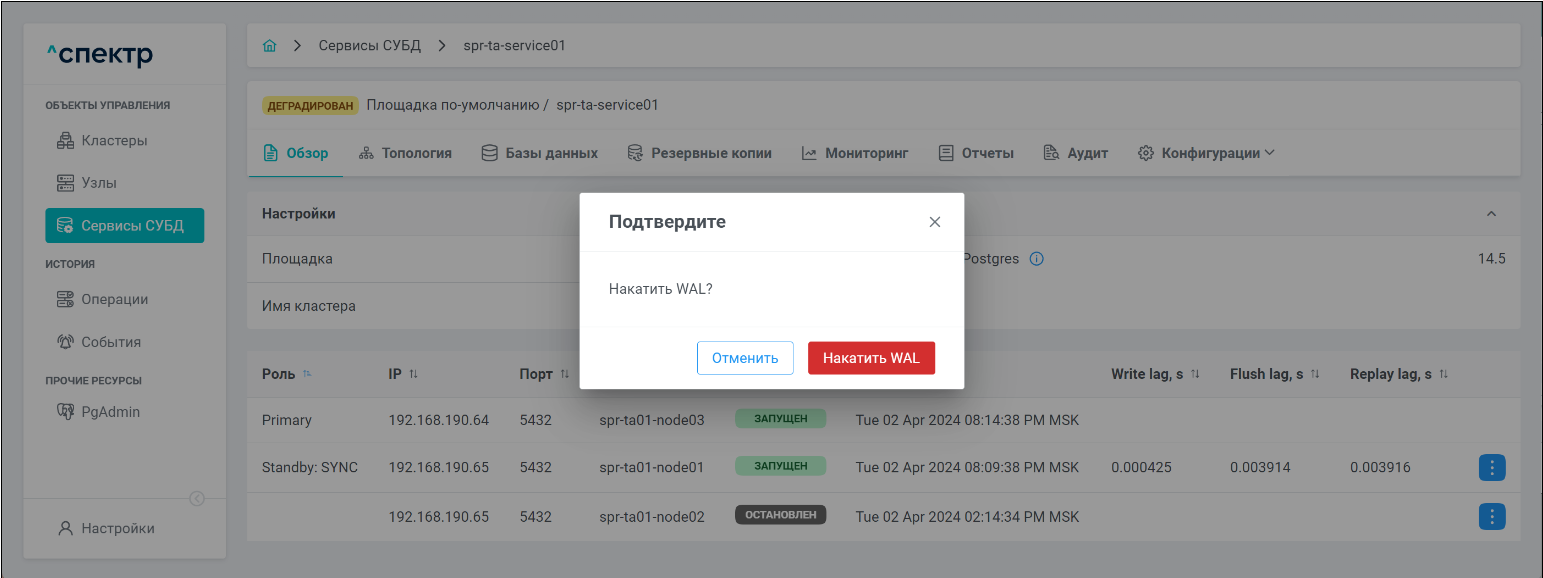Image resolution: width=1543 pixels, height=578 pixels.
Task: Click the home breadcrumb icon
Action: (x=269, y=46)
